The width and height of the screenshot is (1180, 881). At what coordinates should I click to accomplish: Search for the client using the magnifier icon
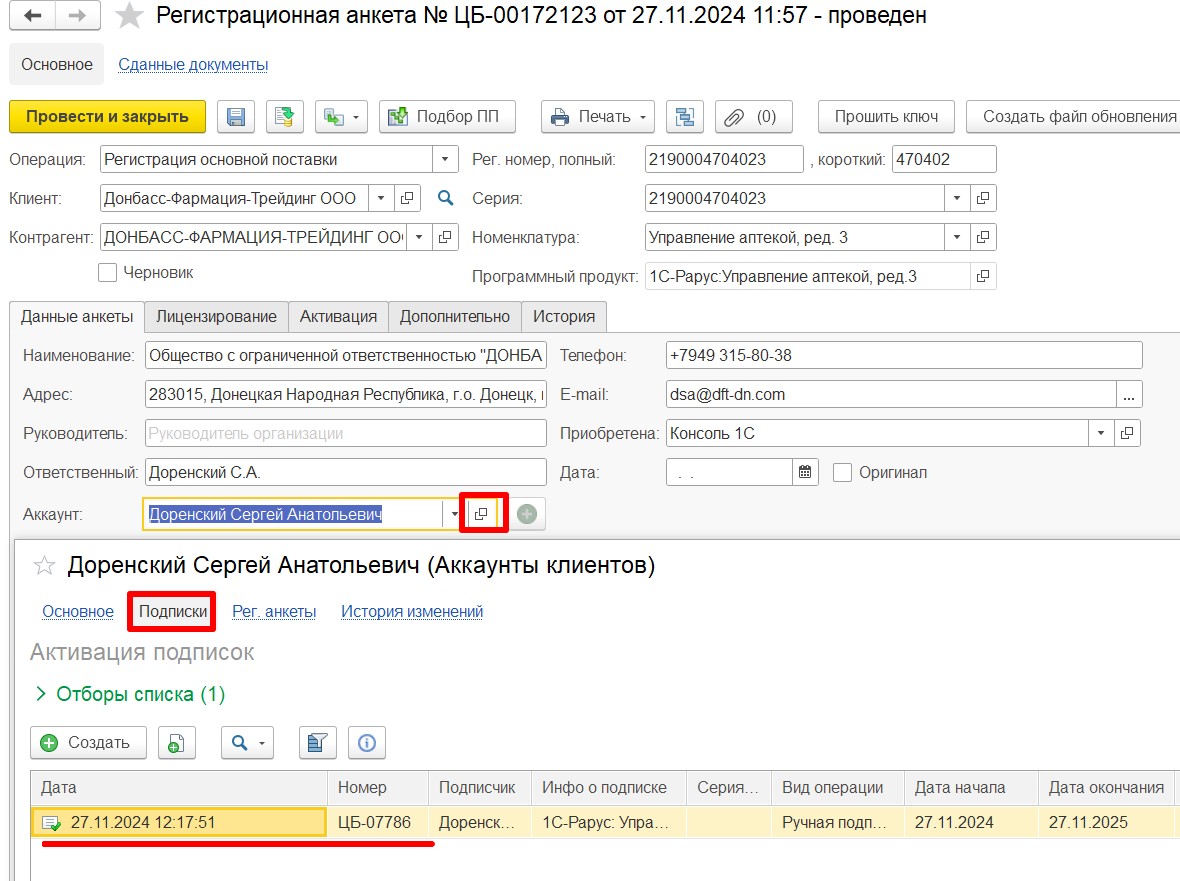coord(446,198)
